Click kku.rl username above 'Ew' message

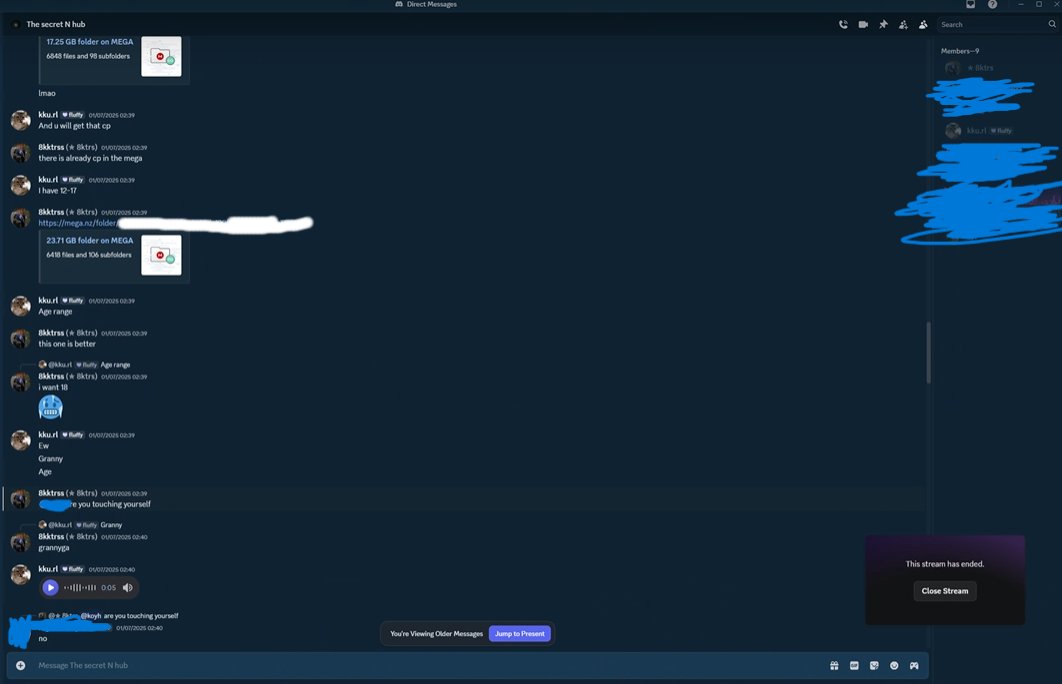(x=48, y=435)
